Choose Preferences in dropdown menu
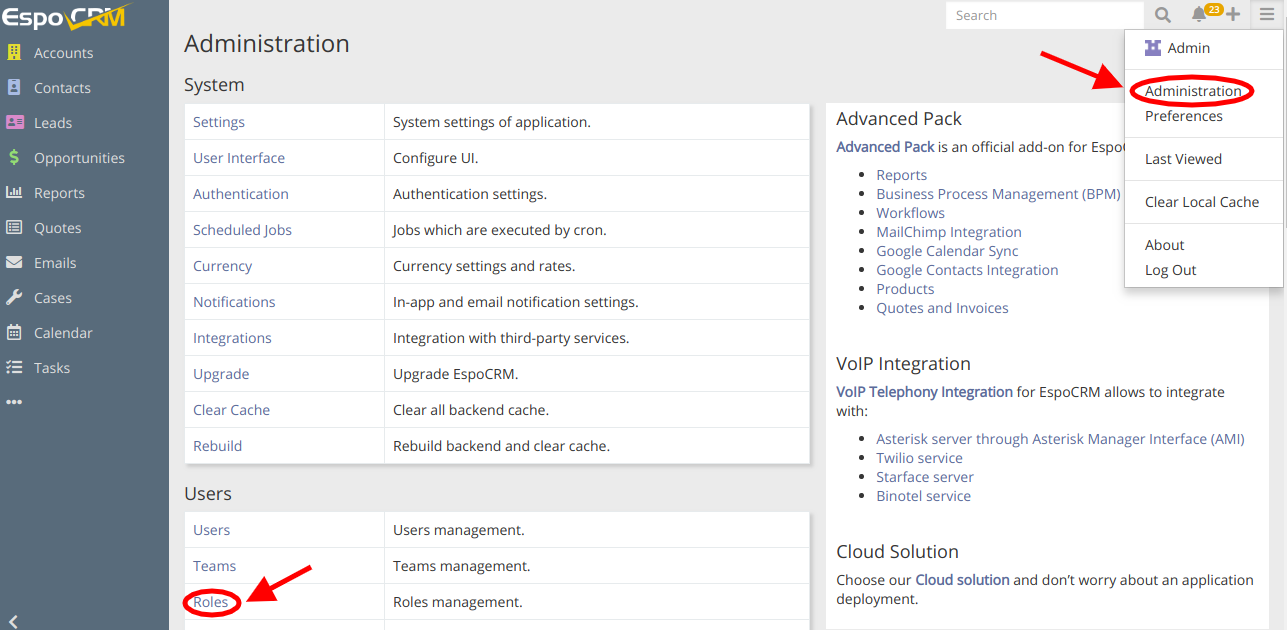The width and height of the screenshot is (1287, 630). point(1184,116)
